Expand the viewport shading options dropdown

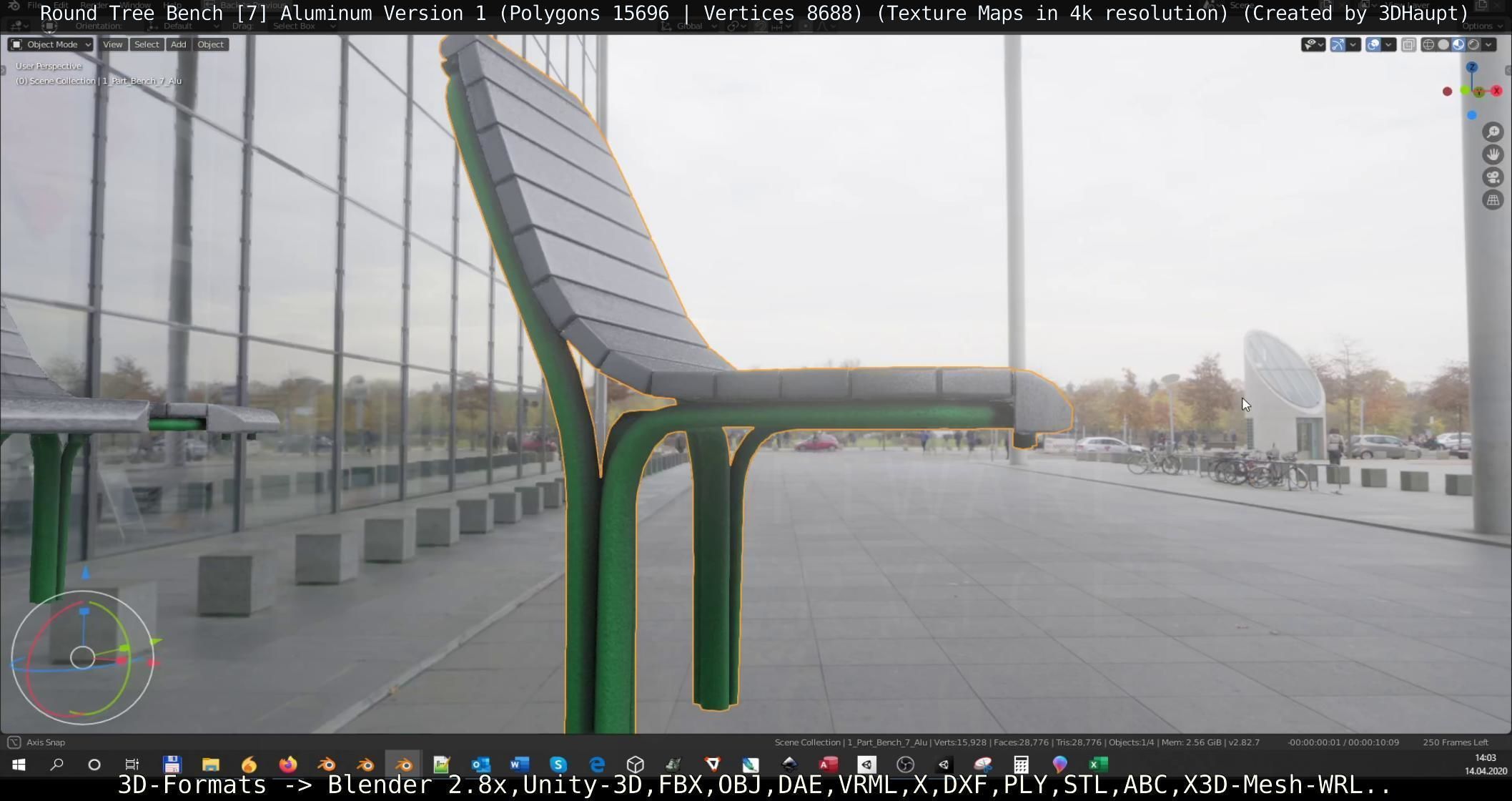1488,44
